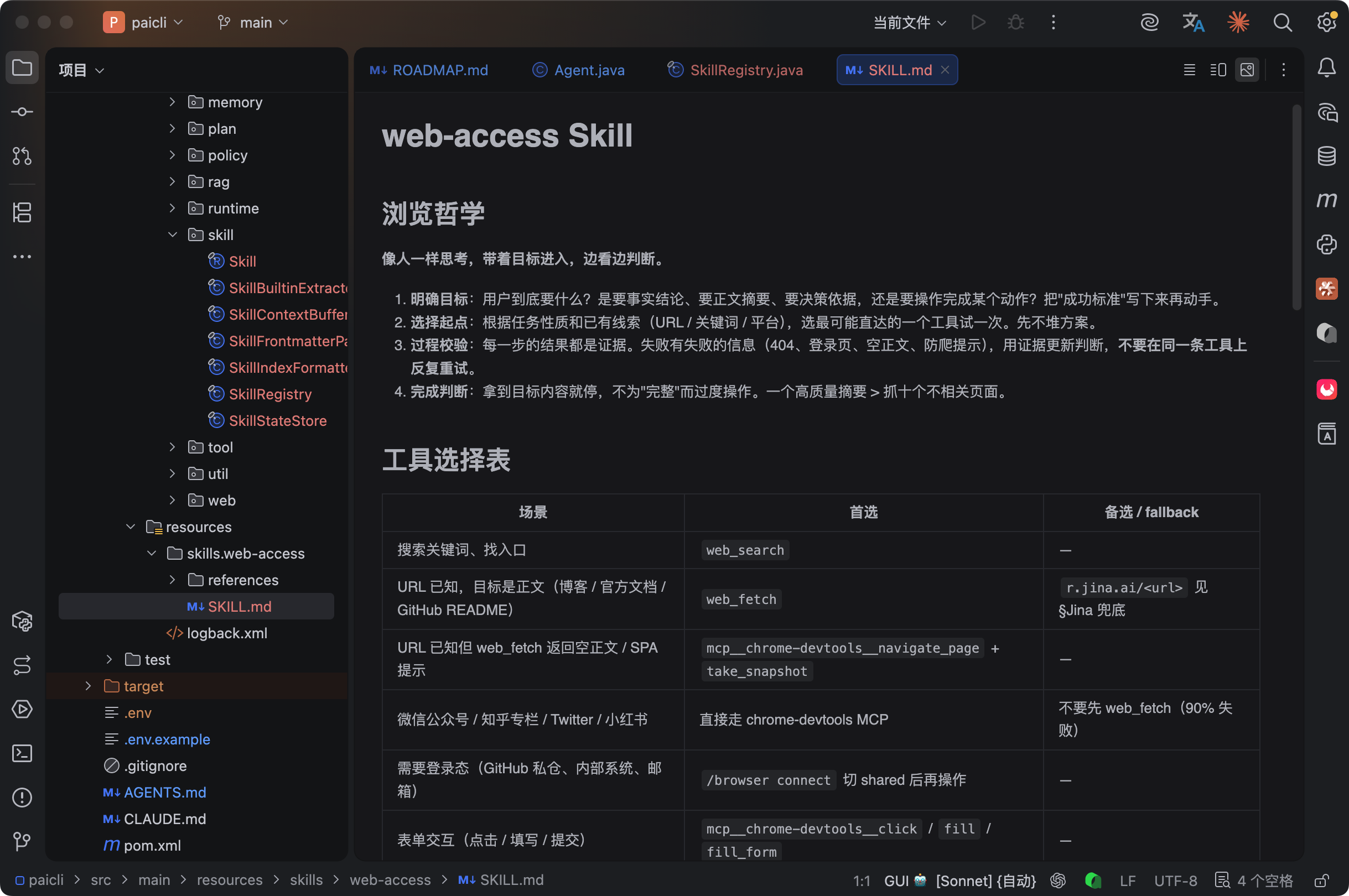
Task: Show more tool windows ellipsis in left sidebar
Action: (22, 257)
